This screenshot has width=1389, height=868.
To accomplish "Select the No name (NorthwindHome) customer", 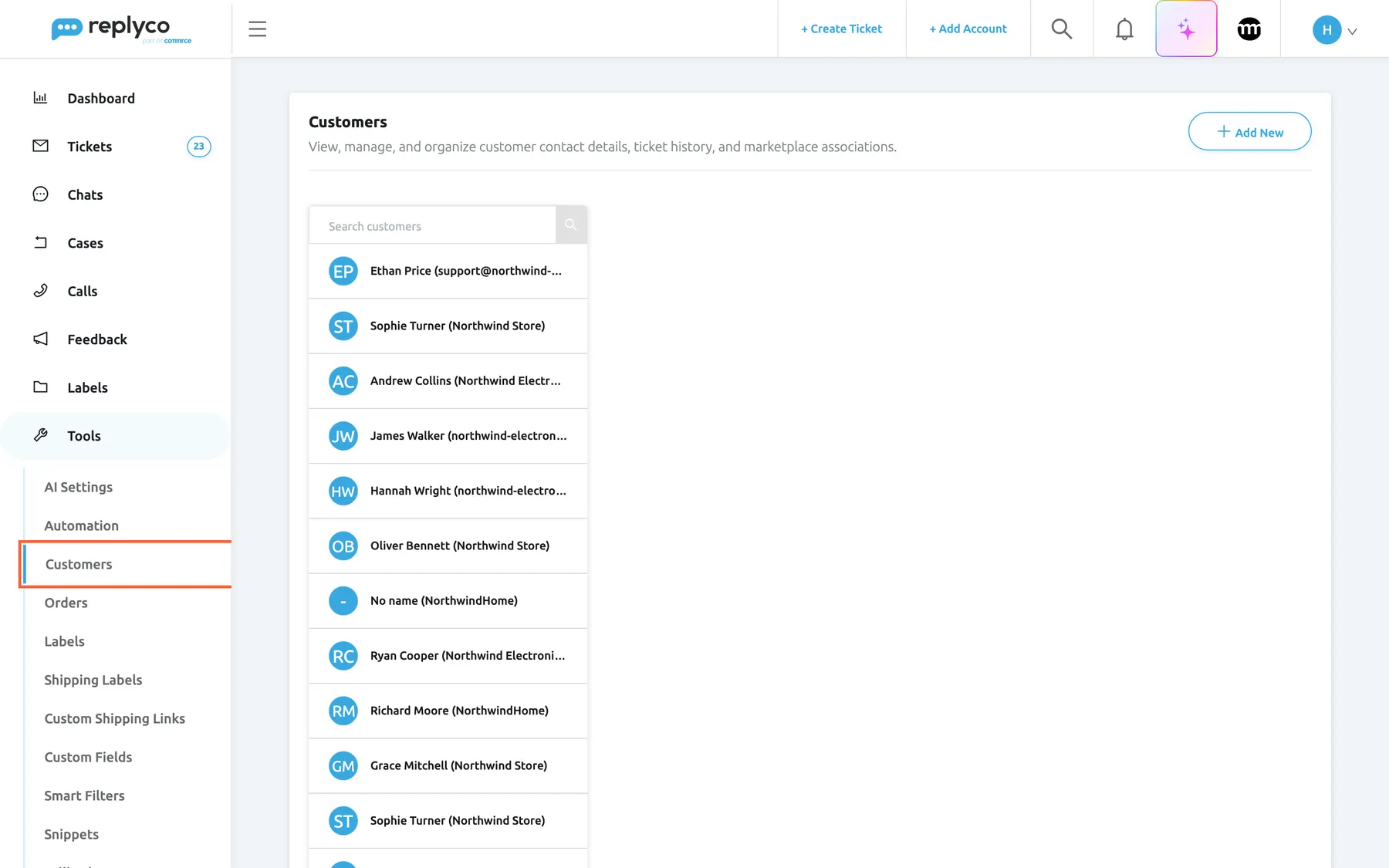I will (448, 601).
